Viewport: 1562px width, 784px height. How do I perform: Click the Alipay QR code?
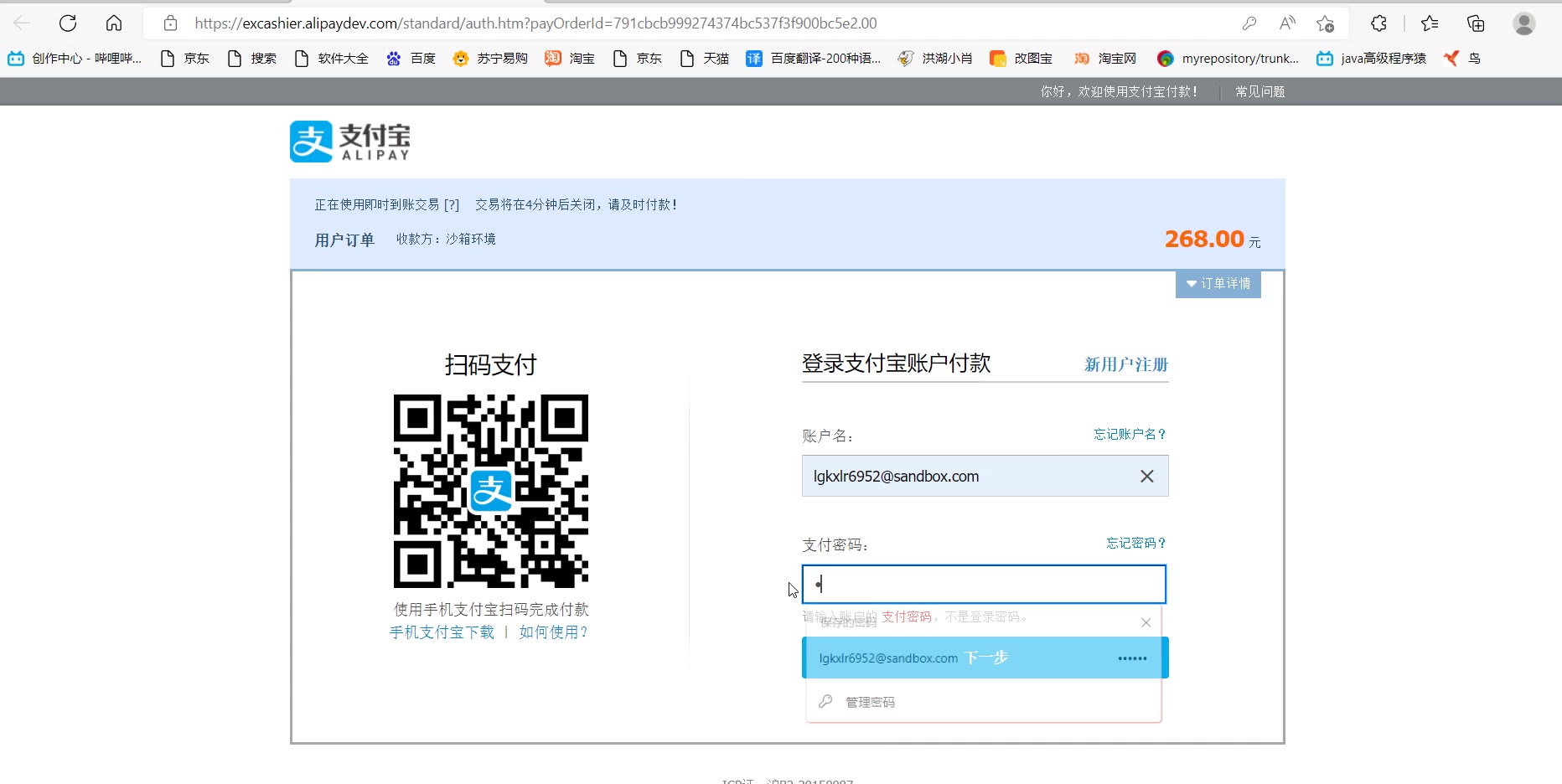coord(491,491)
